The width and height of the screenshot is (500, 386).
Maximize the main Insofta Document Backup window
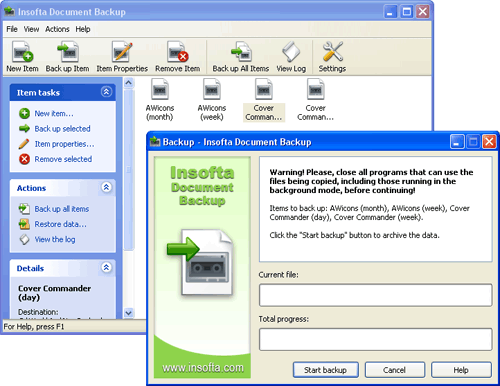coord(407,12)
